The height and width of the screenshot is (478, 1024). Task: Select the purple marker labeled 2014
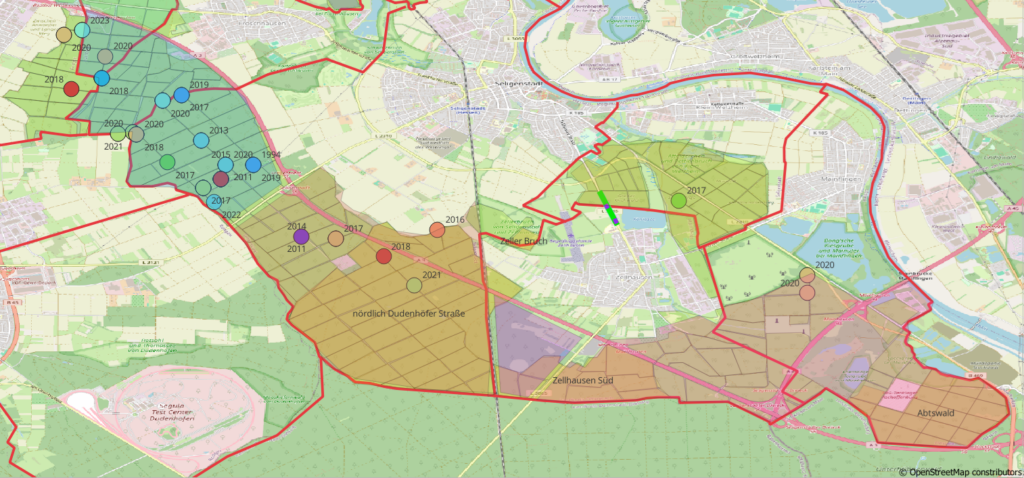302,237
